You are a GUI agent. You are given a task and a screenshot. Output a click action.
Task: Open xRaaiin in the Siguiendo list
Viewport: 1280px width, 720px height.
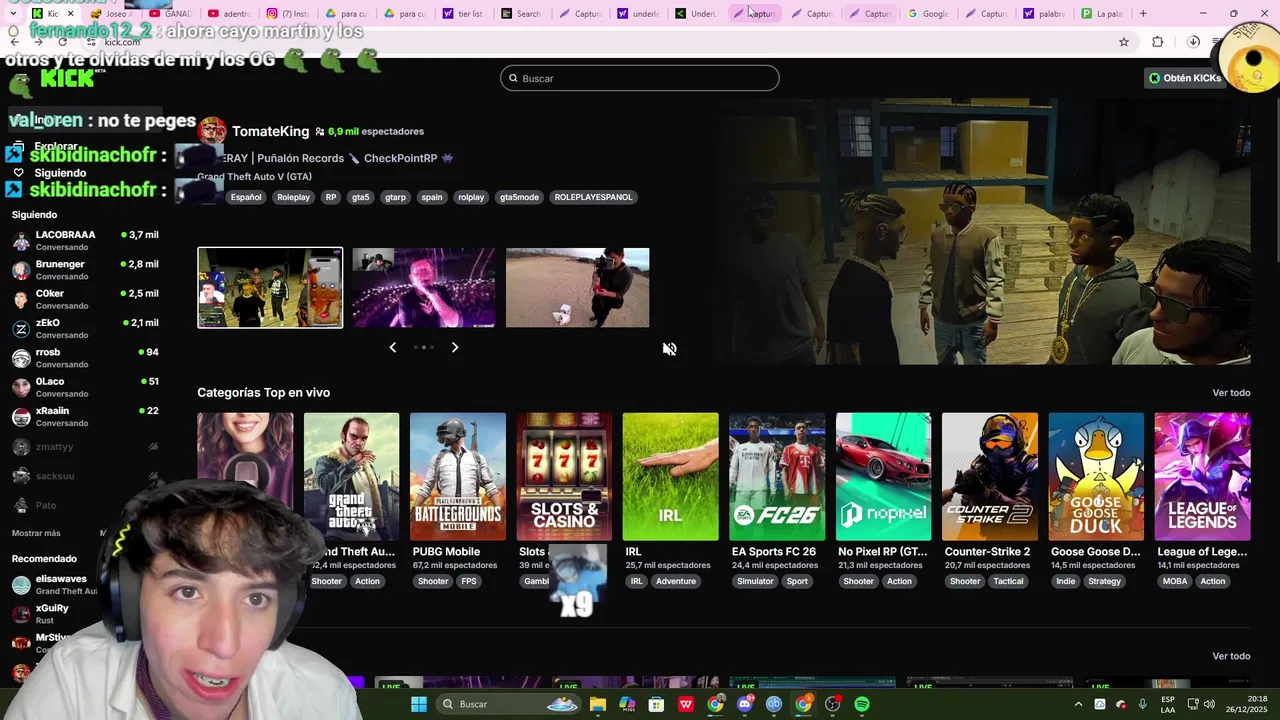pyautogui.click(x=85, y=416)
